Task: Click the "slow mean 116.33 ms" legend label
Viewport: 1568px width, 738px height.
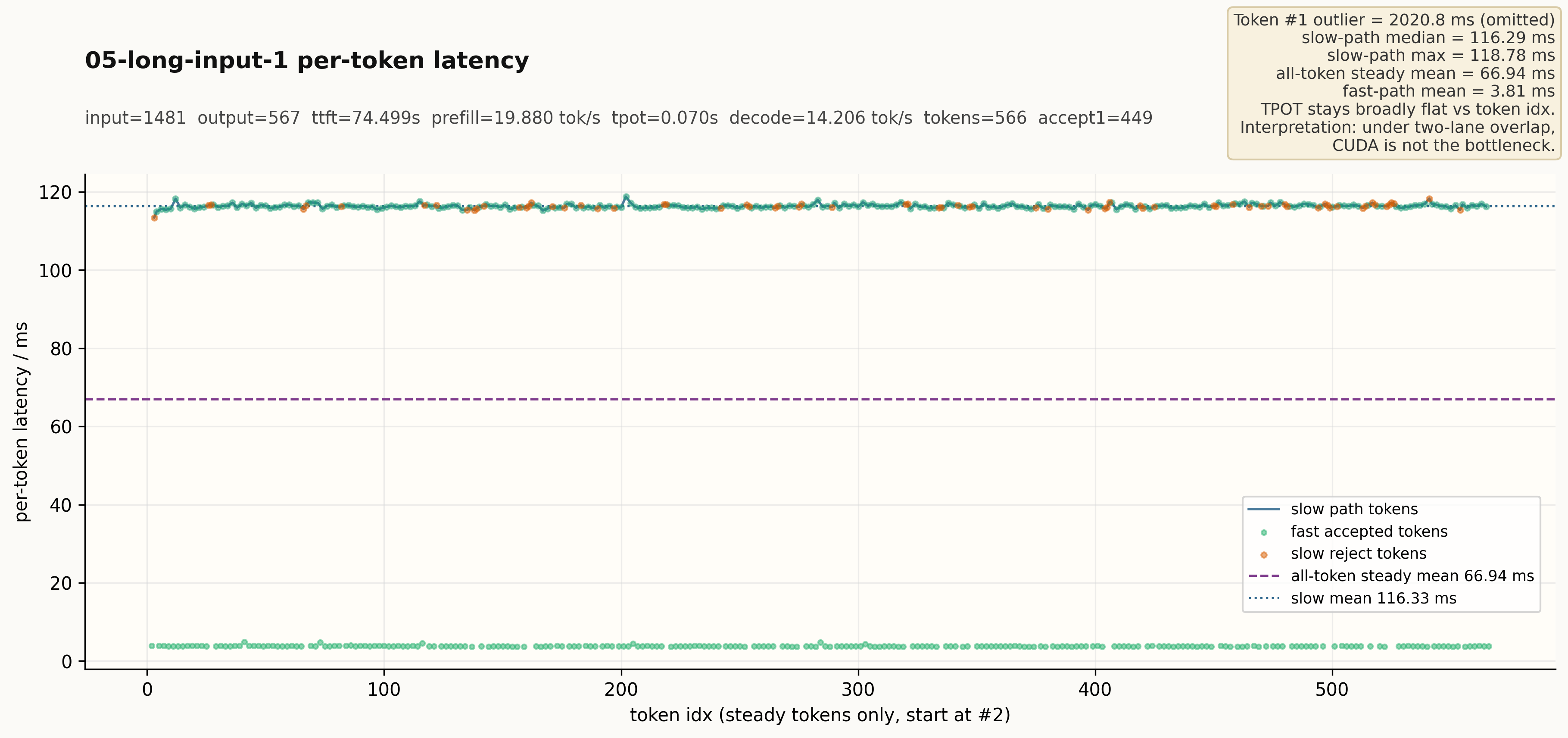Action: click(1373, 599)
